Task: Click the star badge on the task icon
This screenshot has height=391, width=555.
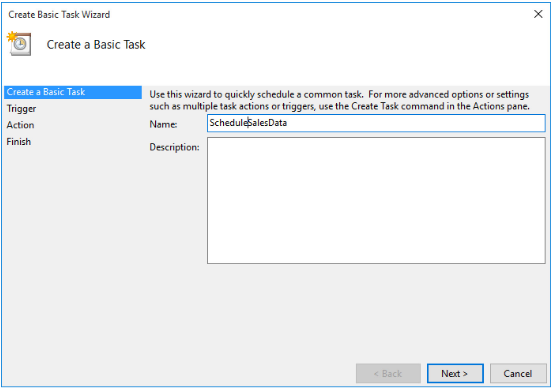Action: tap(12, 36)
